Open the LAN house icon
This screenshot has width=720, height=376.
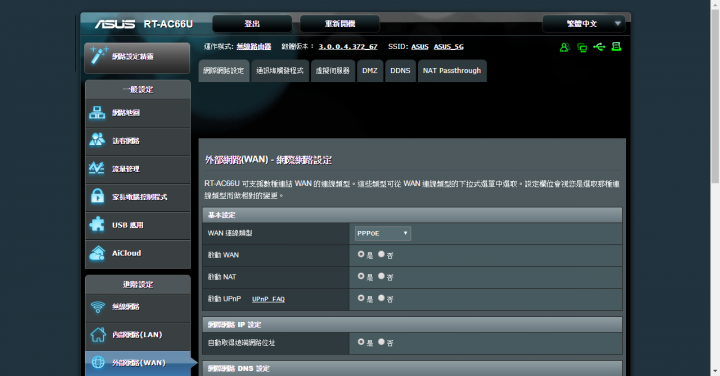tap(97, 335)
